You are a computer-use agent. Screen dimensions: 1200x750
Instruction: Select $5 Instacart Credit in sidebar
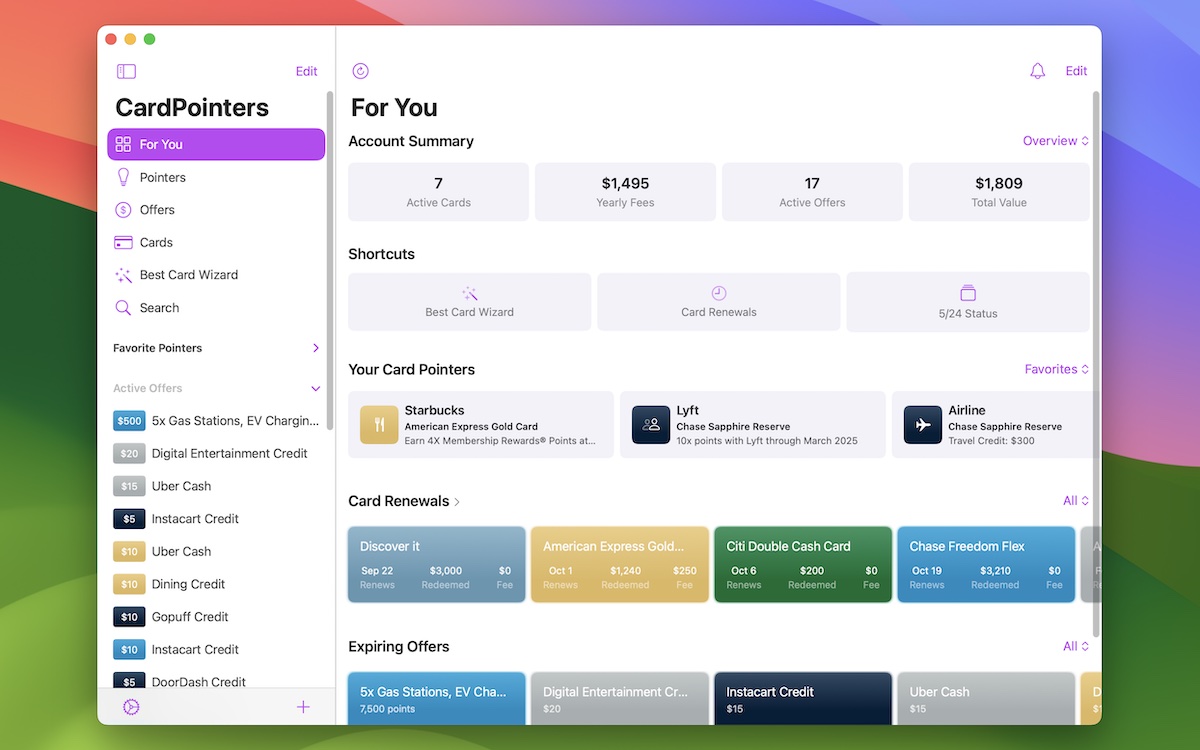coord(216,519)
